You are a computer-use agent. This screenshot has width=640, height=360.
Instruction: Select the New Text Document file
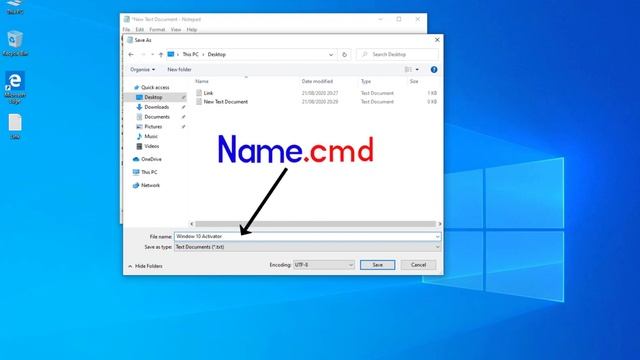(x=226, y=102)
